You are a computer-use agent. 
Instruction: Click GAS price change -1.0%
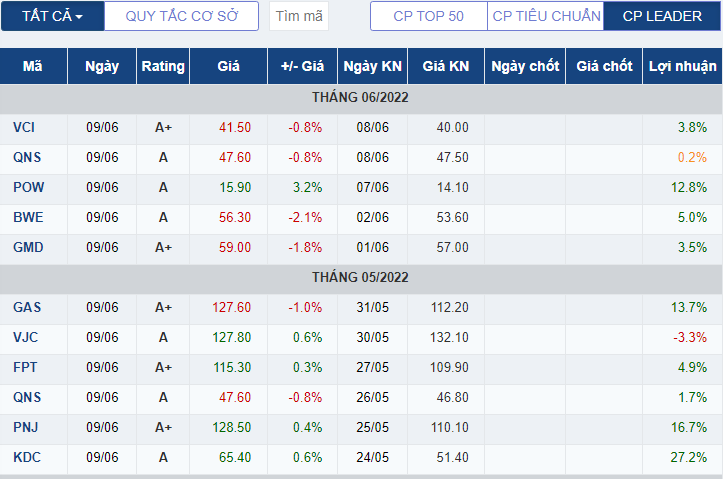pyautogui.click(x=305, y=308)
